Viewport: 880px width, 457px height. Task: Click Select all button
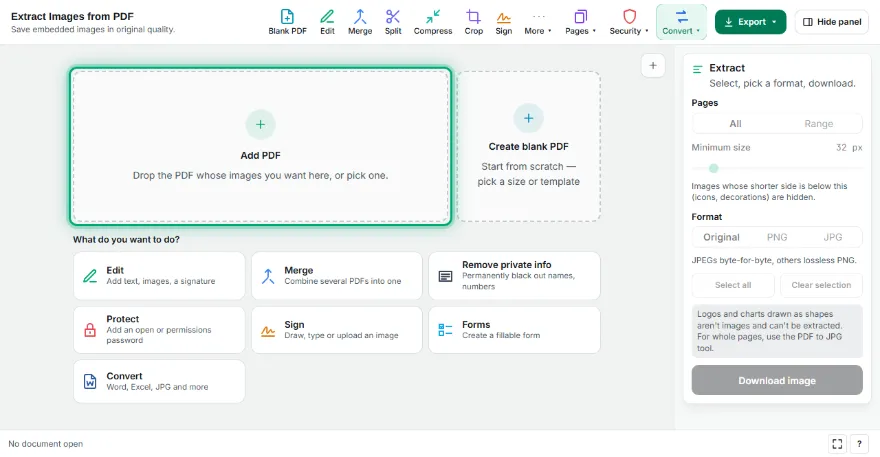(x=733, y=285)
